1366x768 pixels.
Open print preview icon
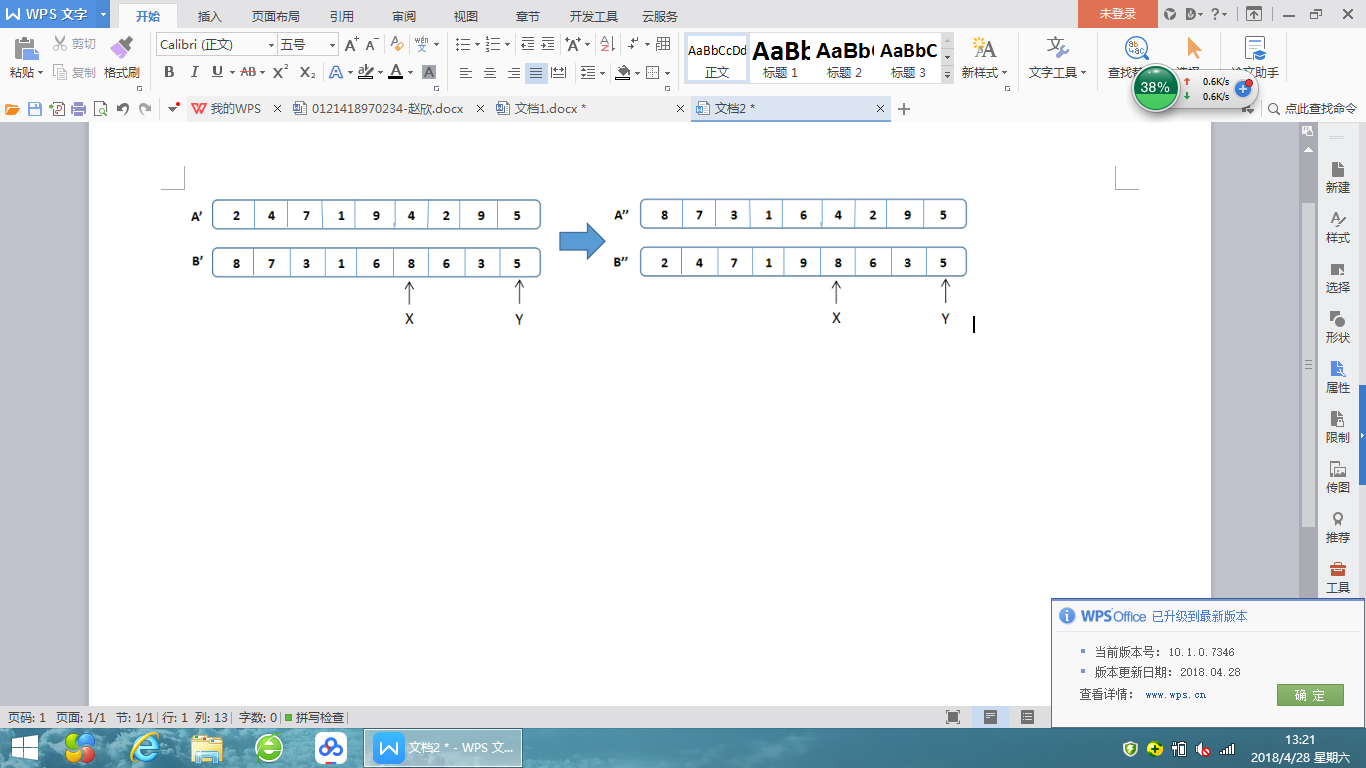click(101, 109)
